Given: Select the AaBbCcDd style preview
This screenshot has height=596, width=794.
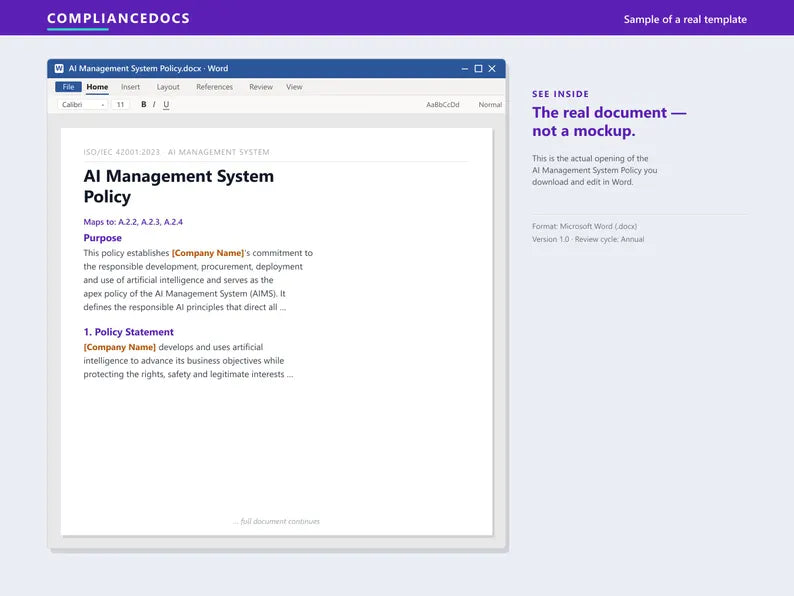Looking at the screenshot, I should [443, 104].
